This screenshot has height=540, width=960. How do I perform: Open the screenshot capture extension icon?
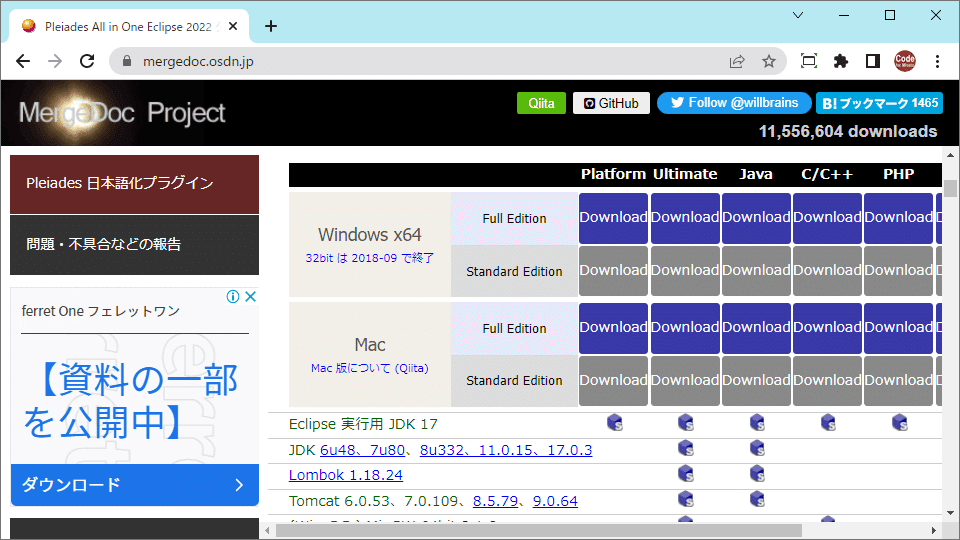click(809, 61)
